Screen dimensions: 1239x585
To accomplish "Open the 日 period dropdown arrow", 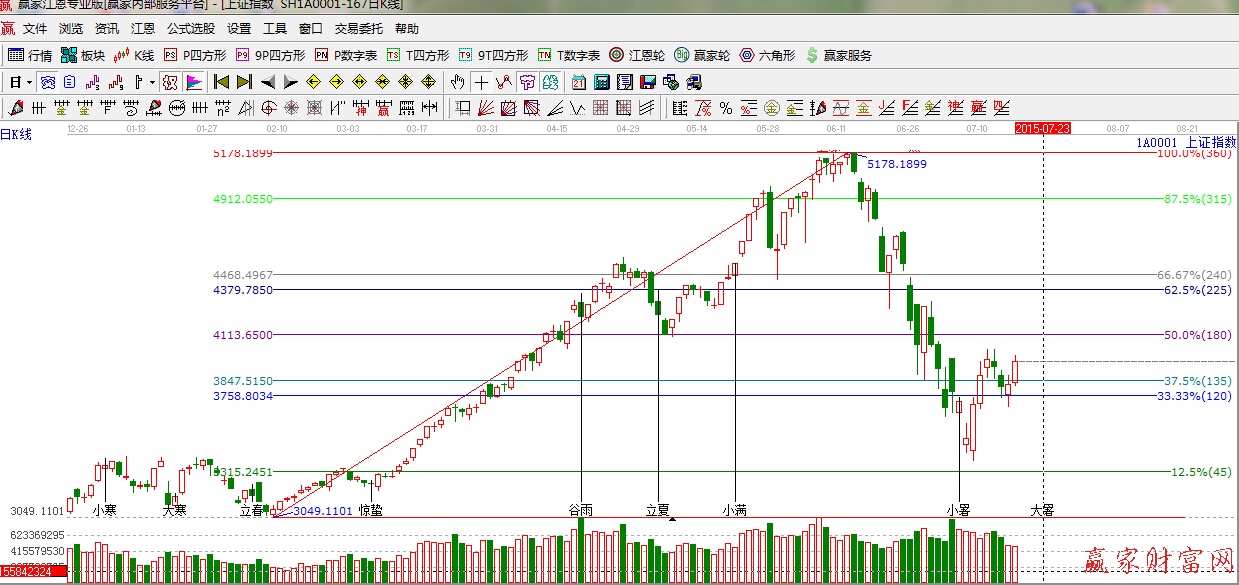I will [x=29, y=82].
